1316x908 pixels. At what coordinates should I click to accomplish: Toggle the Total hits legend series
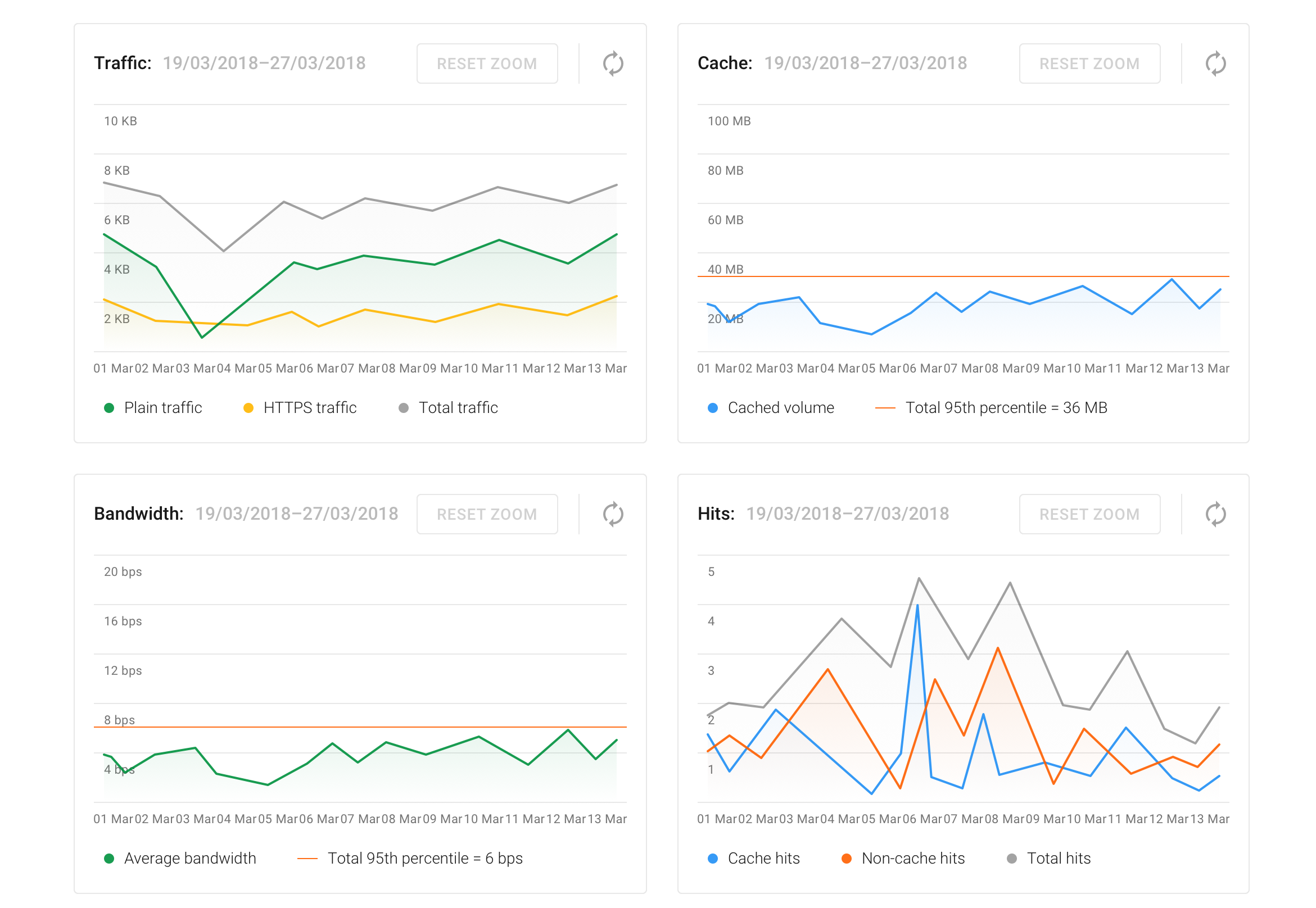[x=1048, y=858]
